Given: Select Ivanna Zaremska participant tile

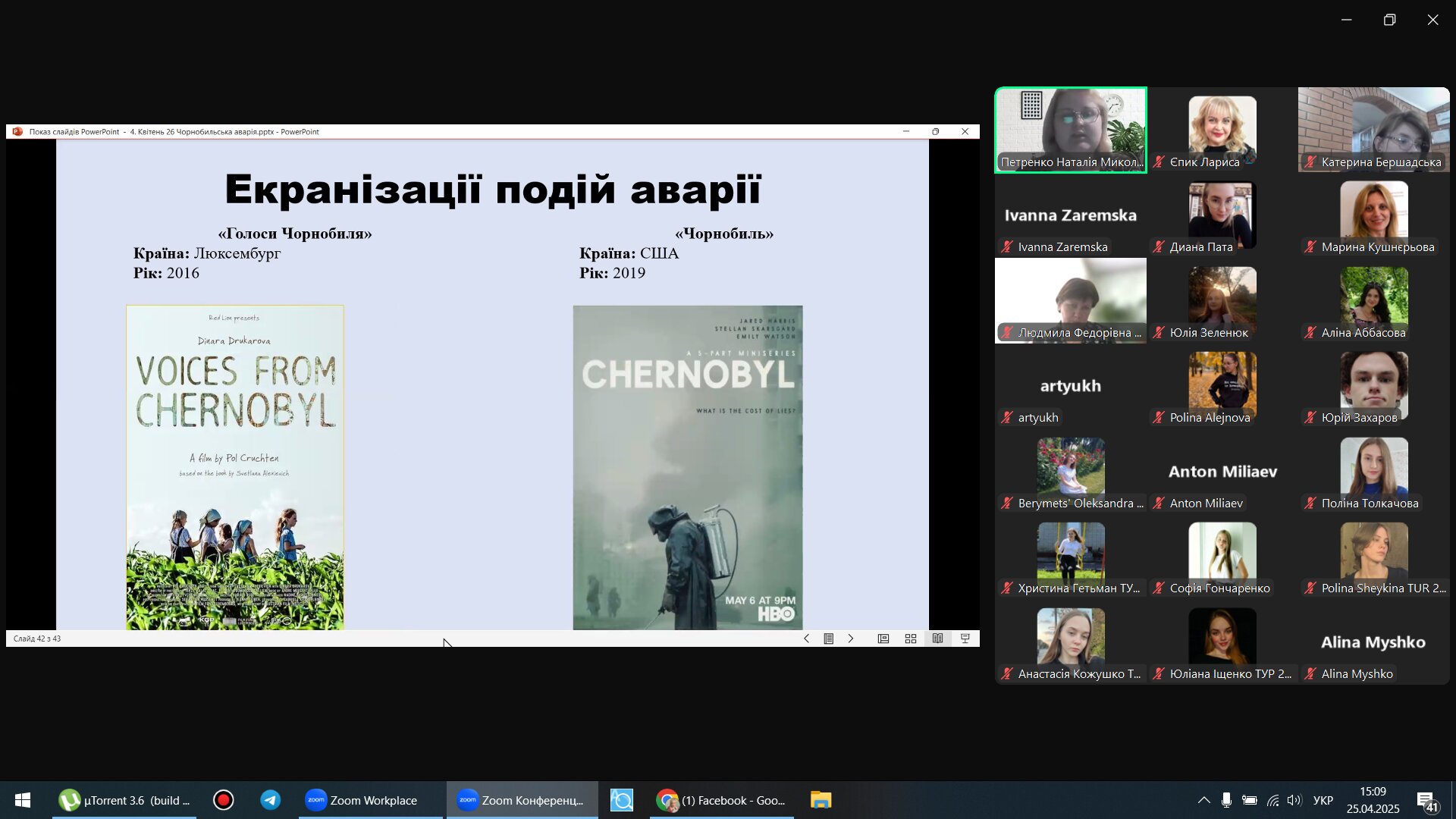Looking at the screenshot, I should pos(1071,215).
